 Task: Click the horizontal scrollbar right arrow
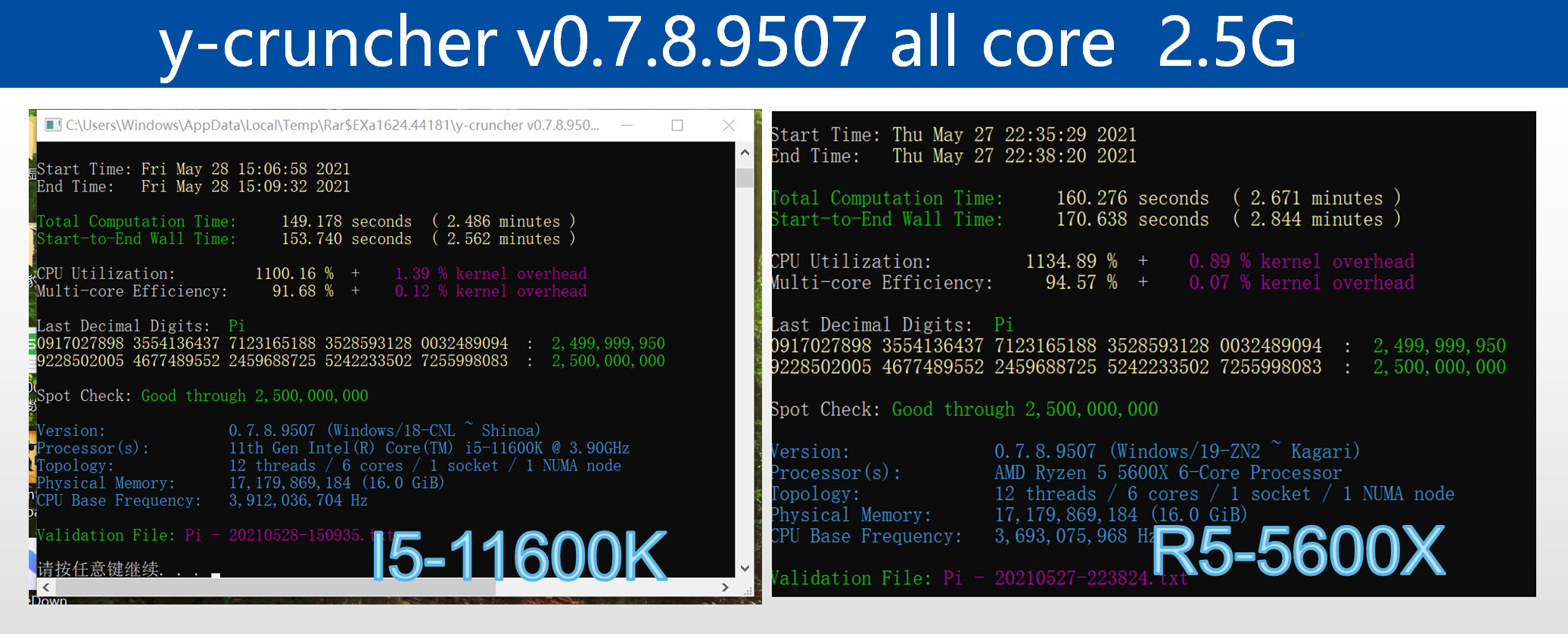[725, 587]
